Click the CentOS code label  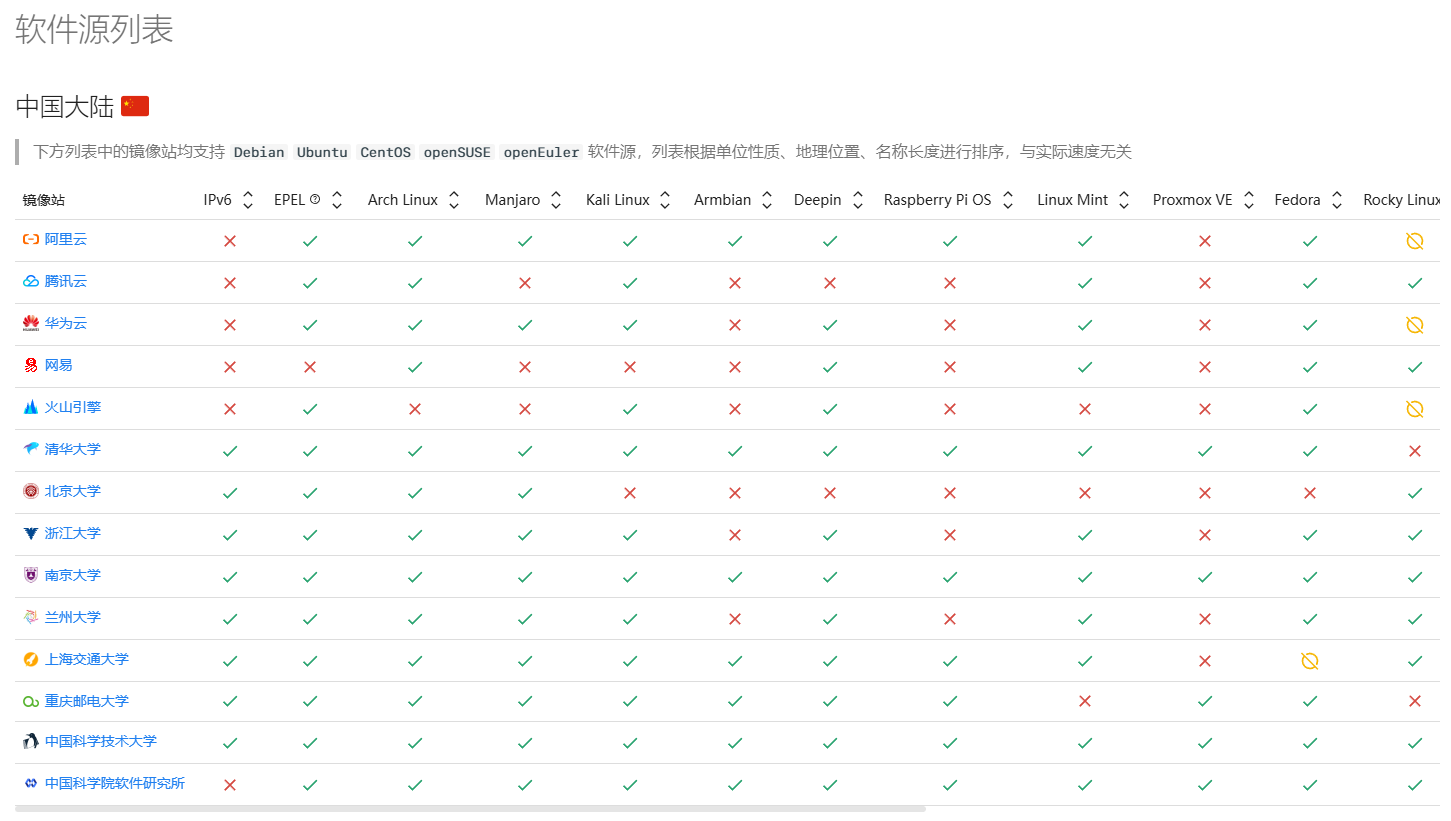[386, 152]
